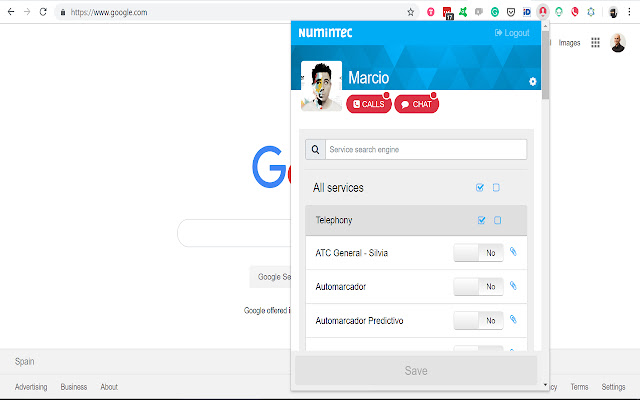Open the Pocket extension icon
Viewport: 640px width, 400px height.
[x=511, y=12]
